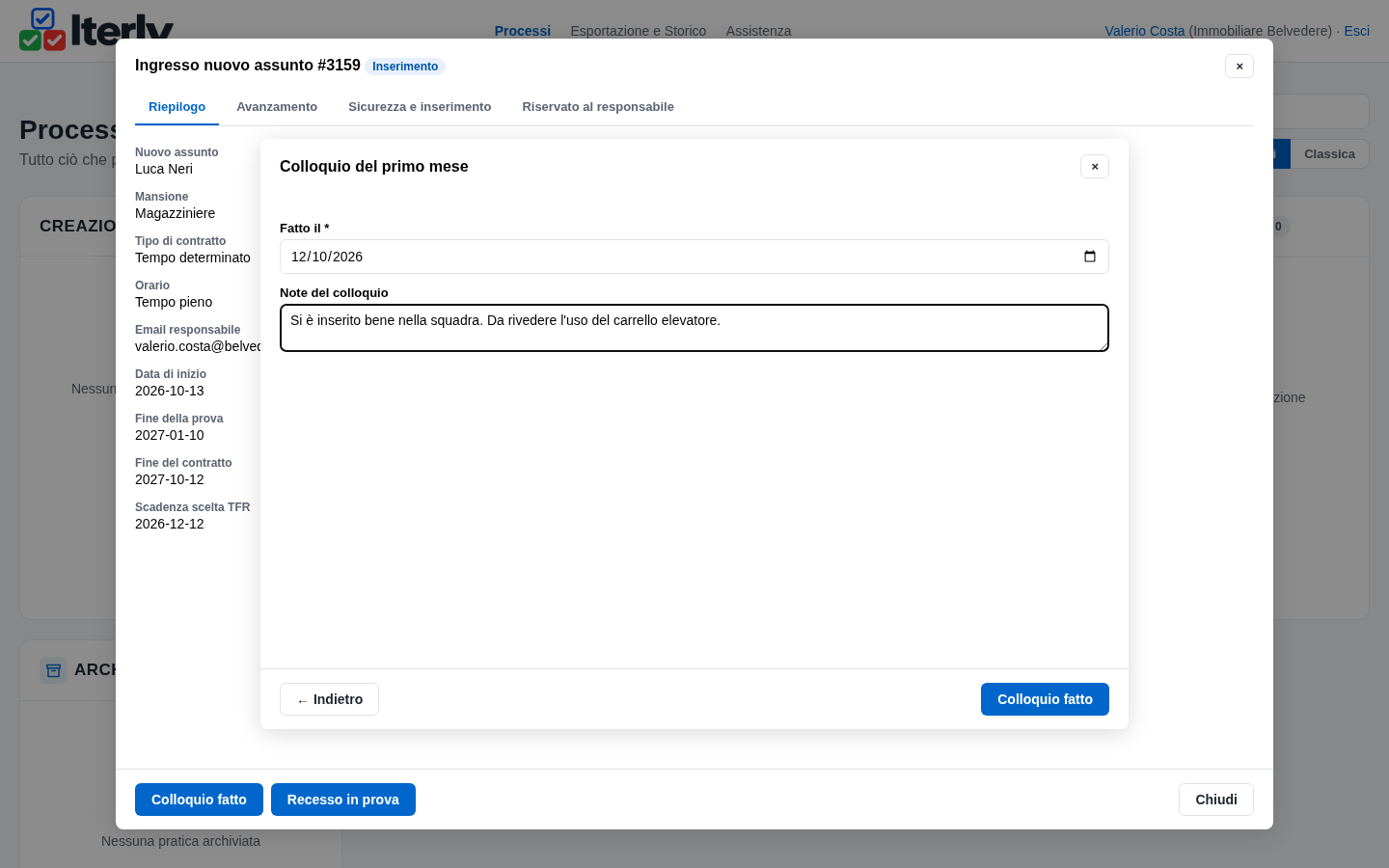Click the Tempo pieno value
The width and height of the screenshot is (1389, 868).
pyautogui.click(x=174, y=302)
